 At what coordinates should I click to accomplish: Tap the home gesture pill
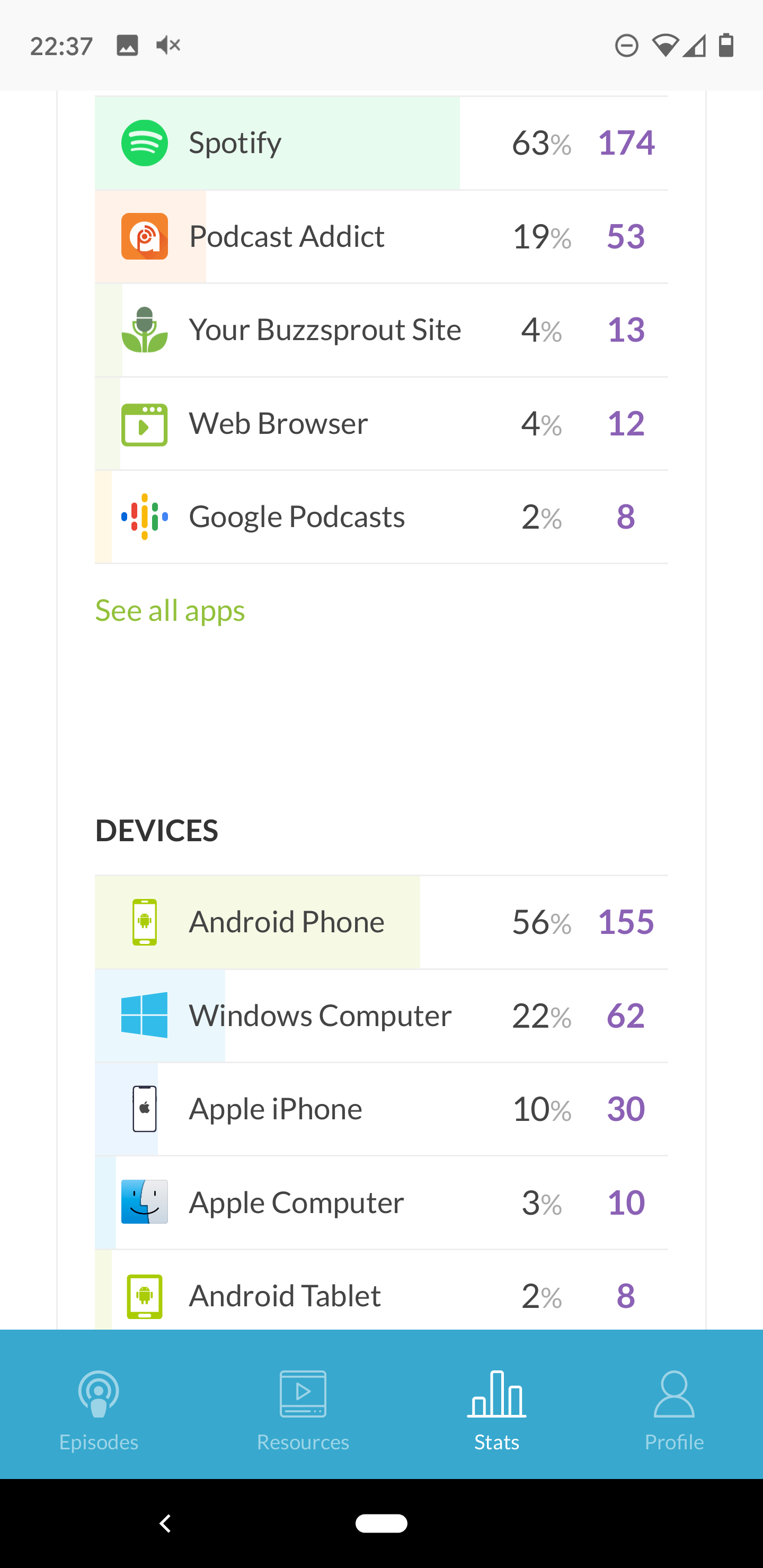[381, 1523]
